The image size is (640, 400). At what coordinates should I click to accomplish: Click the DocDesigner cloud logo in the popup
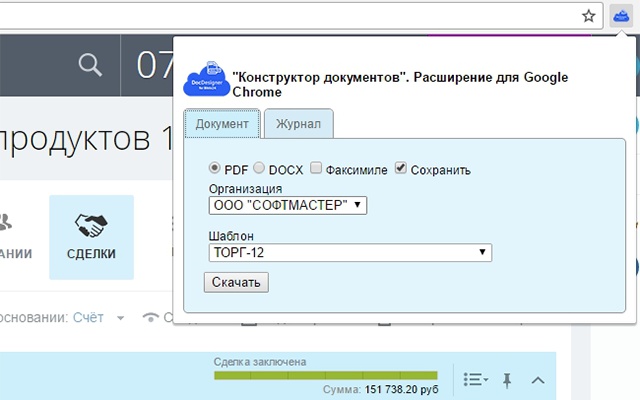207,80
